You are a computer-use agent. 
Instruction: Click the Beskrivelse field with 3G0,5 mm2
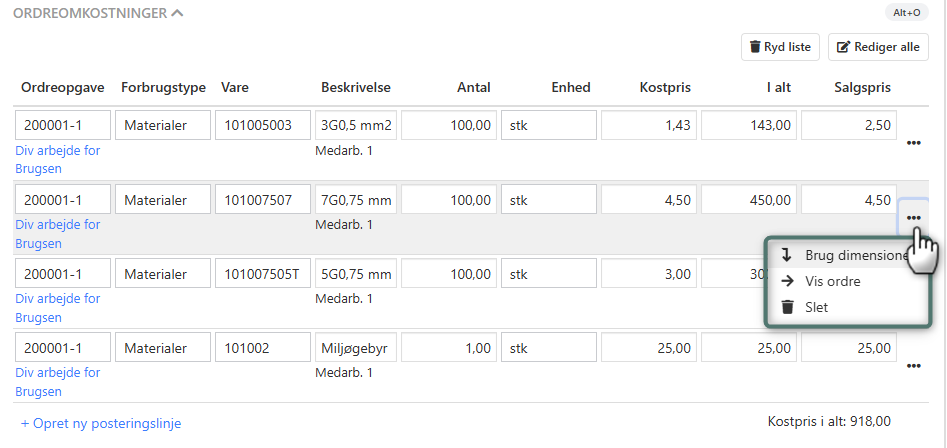[356, 126]
